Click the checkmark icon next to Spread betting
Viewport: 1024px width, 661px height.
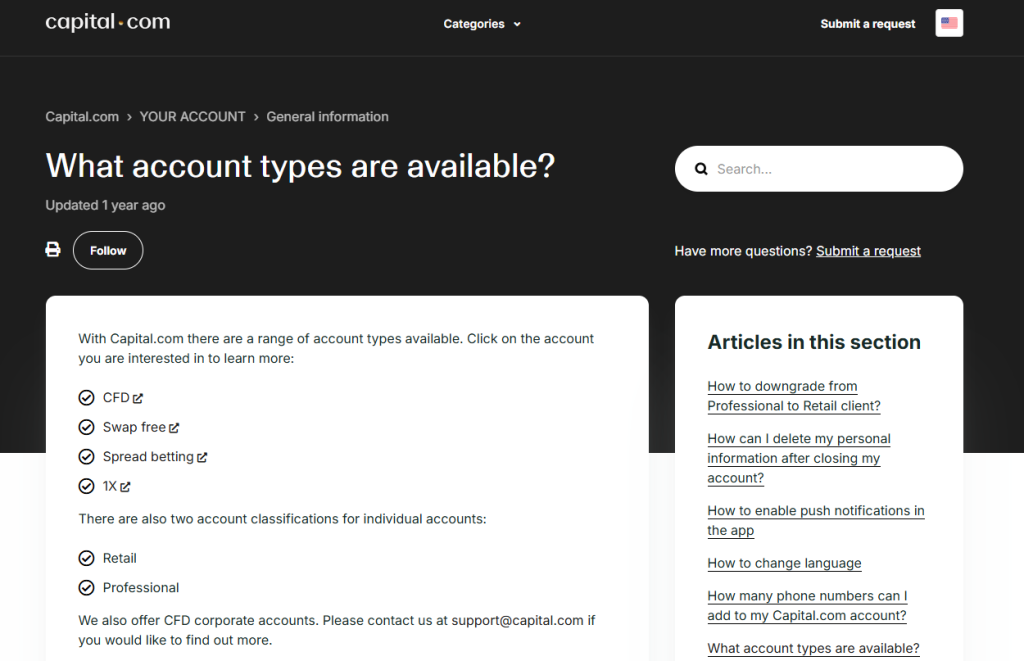(86, 457)
